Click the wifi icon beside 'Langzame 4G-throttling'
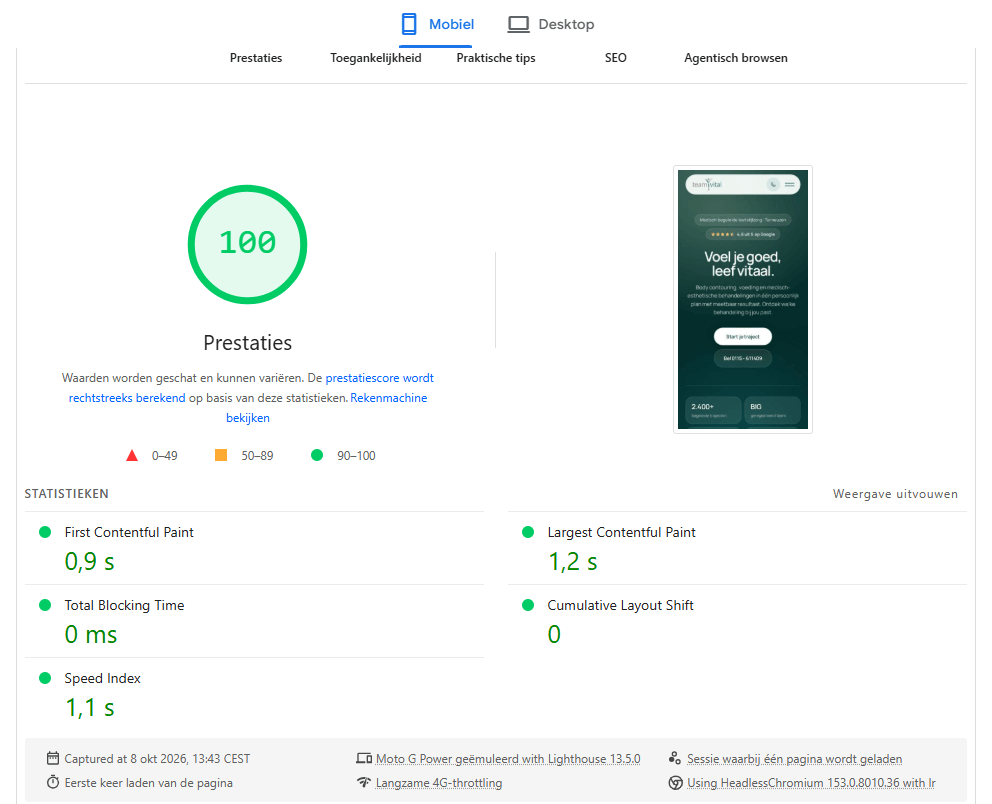The image size is (992, 804). (364, 782)
